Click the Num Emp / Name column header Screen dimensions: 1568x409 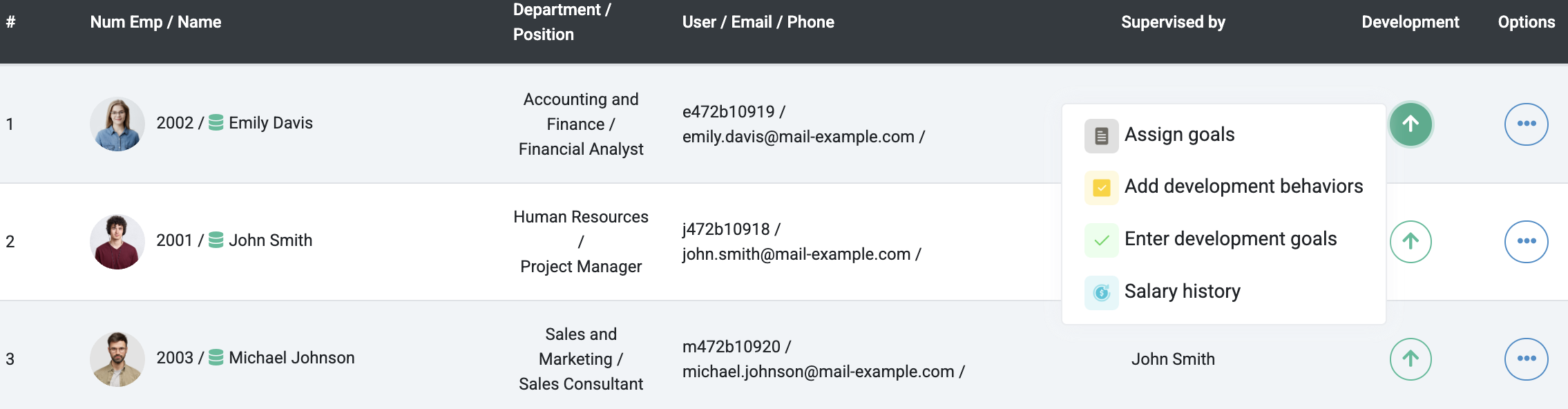[155, 22]
